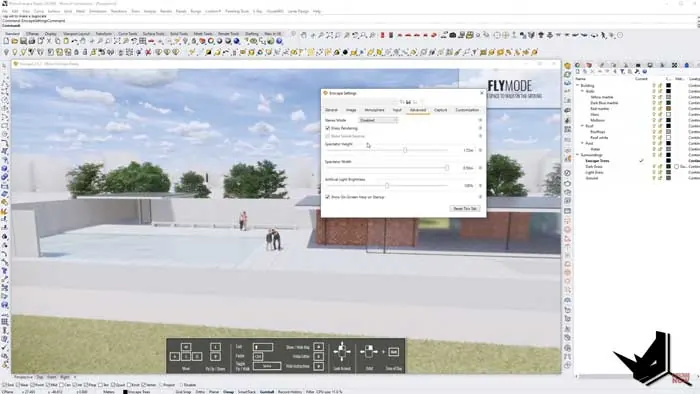Click the color swatch for Red marble layer
The image size is (700, 394).
point(668,108)
